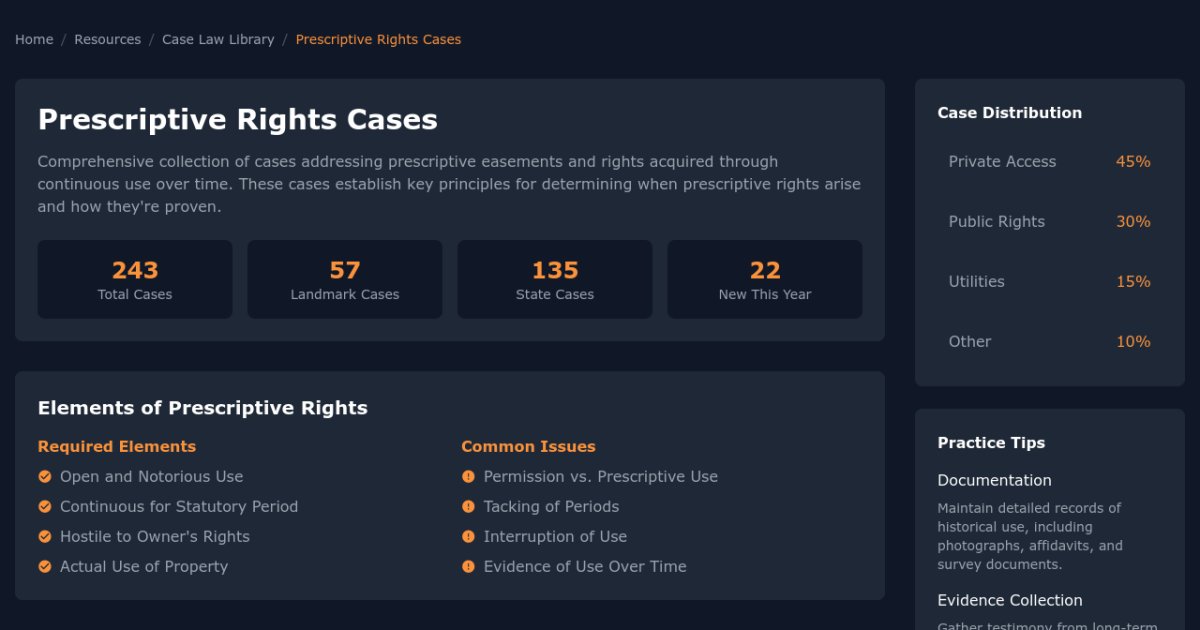This screenshot has height=630, width=1200.
Task: Choose the Utilities distribution row
Action: click(x=1049, y=282)
